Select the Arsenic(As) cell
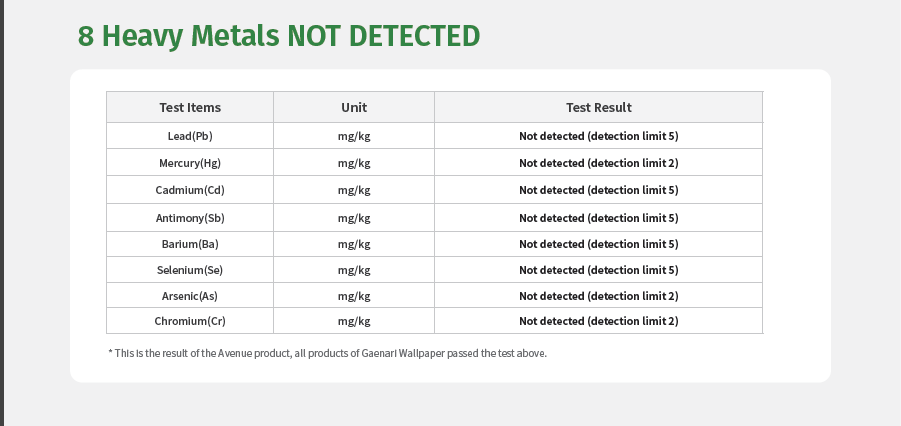The width and height of the screenshot is (901, 426). (190, 296)
